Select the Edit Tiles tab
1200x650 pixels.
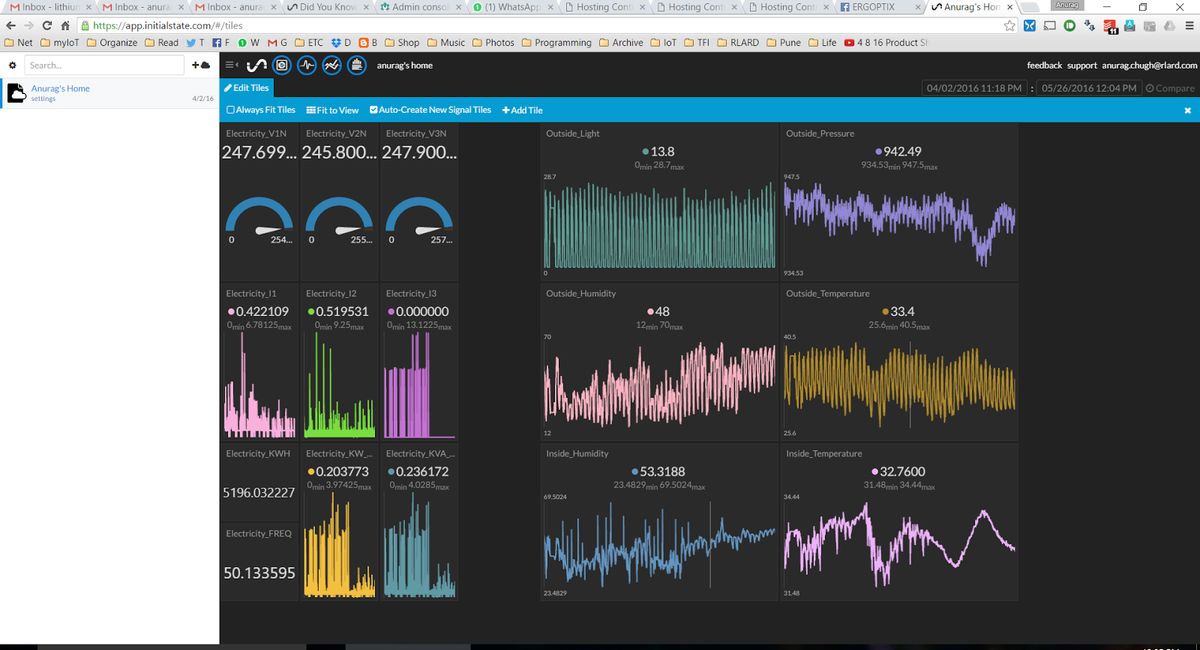point(246,88)
